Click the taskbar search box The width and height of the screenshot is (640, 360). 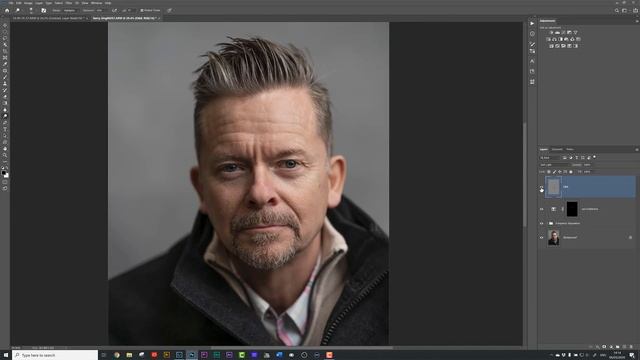[55, 355]
